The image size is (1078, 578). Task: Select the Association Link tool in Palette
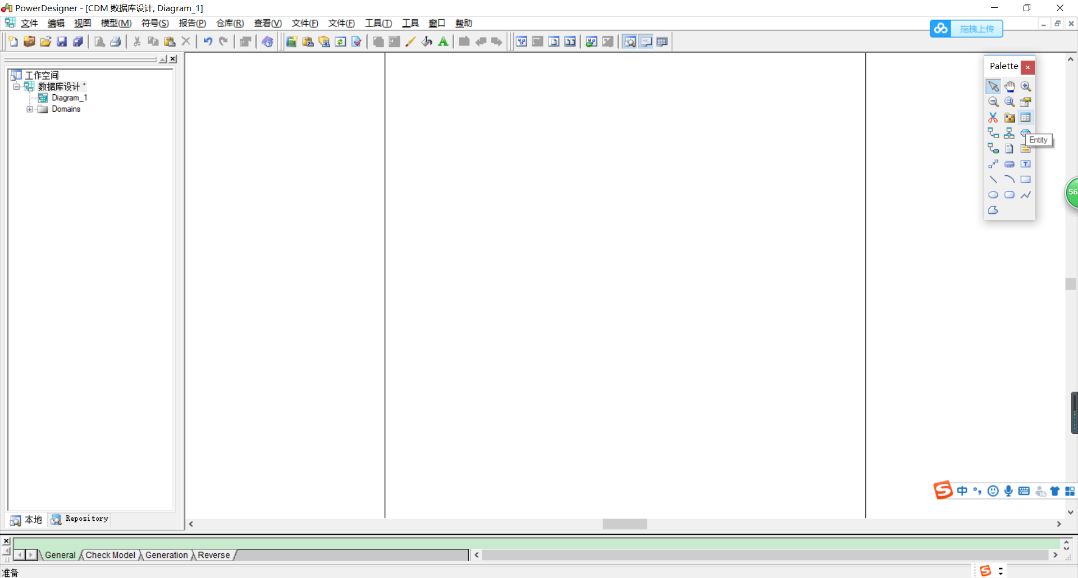tap(993, 148)
